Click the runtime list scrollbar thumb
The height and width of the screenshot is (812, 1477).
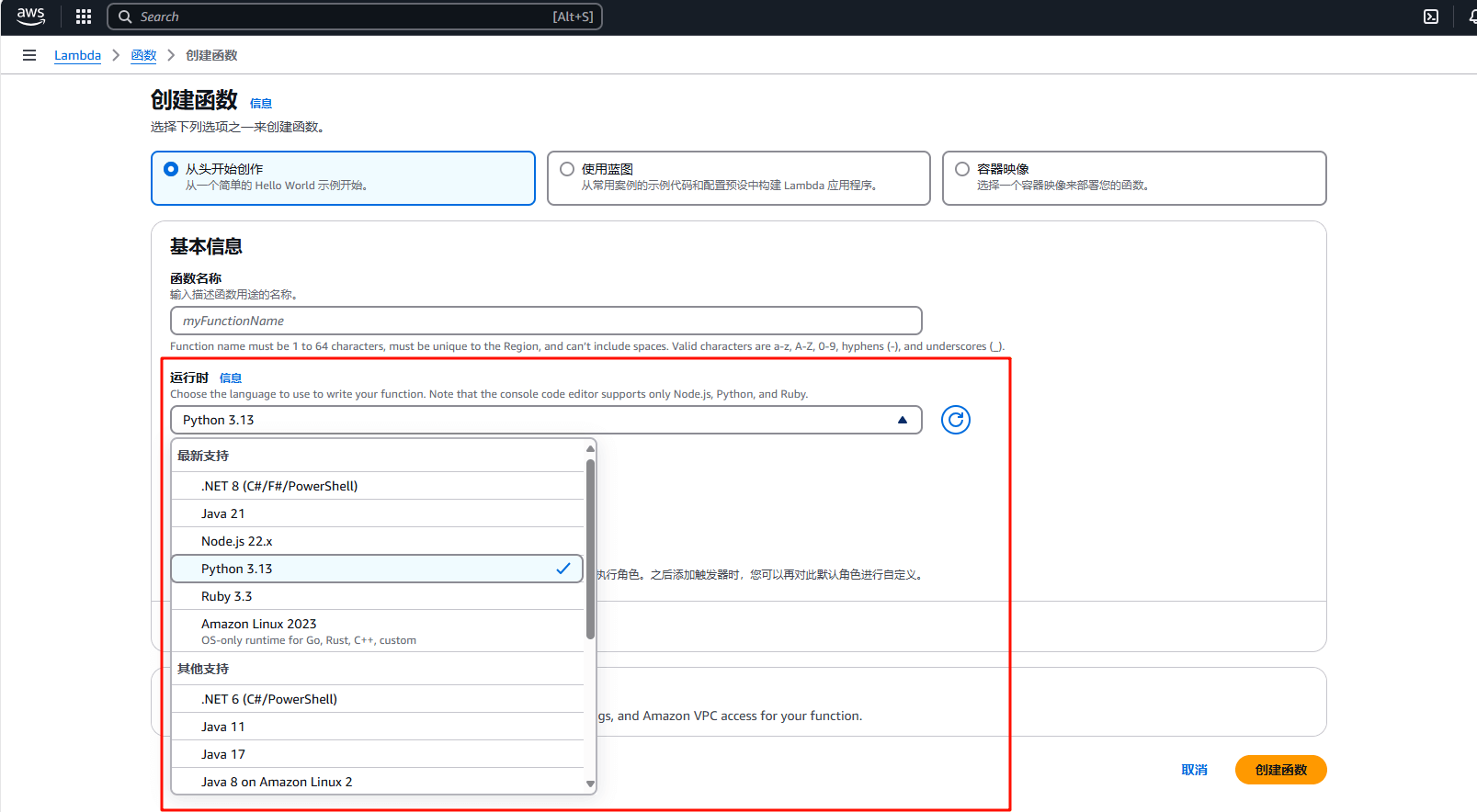[x=590, y=549]
